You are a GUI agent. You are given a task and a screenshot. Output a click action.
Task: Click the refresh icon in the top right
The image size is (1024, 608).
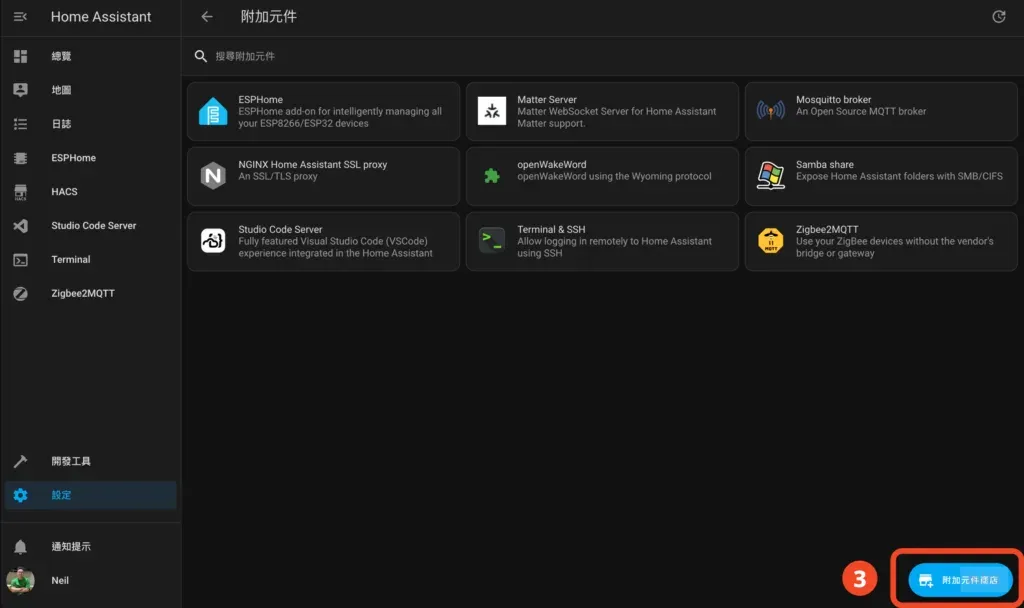998,17
